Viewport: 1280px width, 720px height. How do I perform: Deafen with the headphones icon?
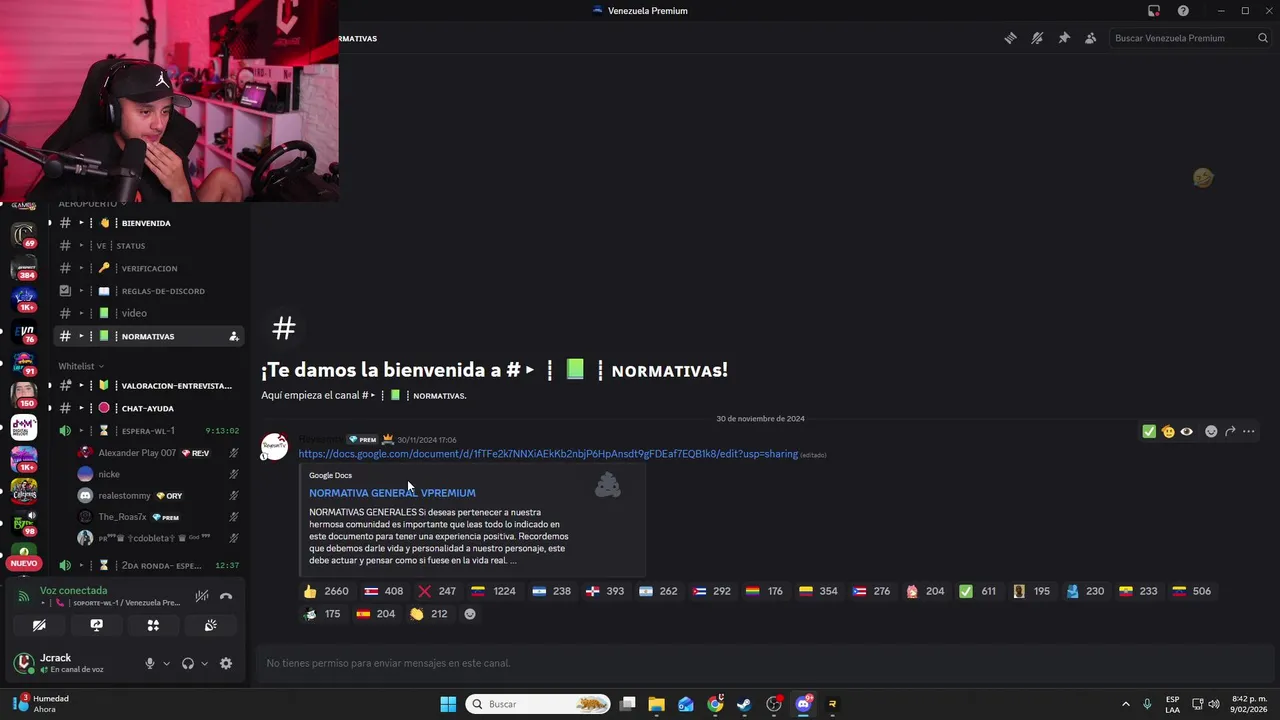[x=188, y=663]
